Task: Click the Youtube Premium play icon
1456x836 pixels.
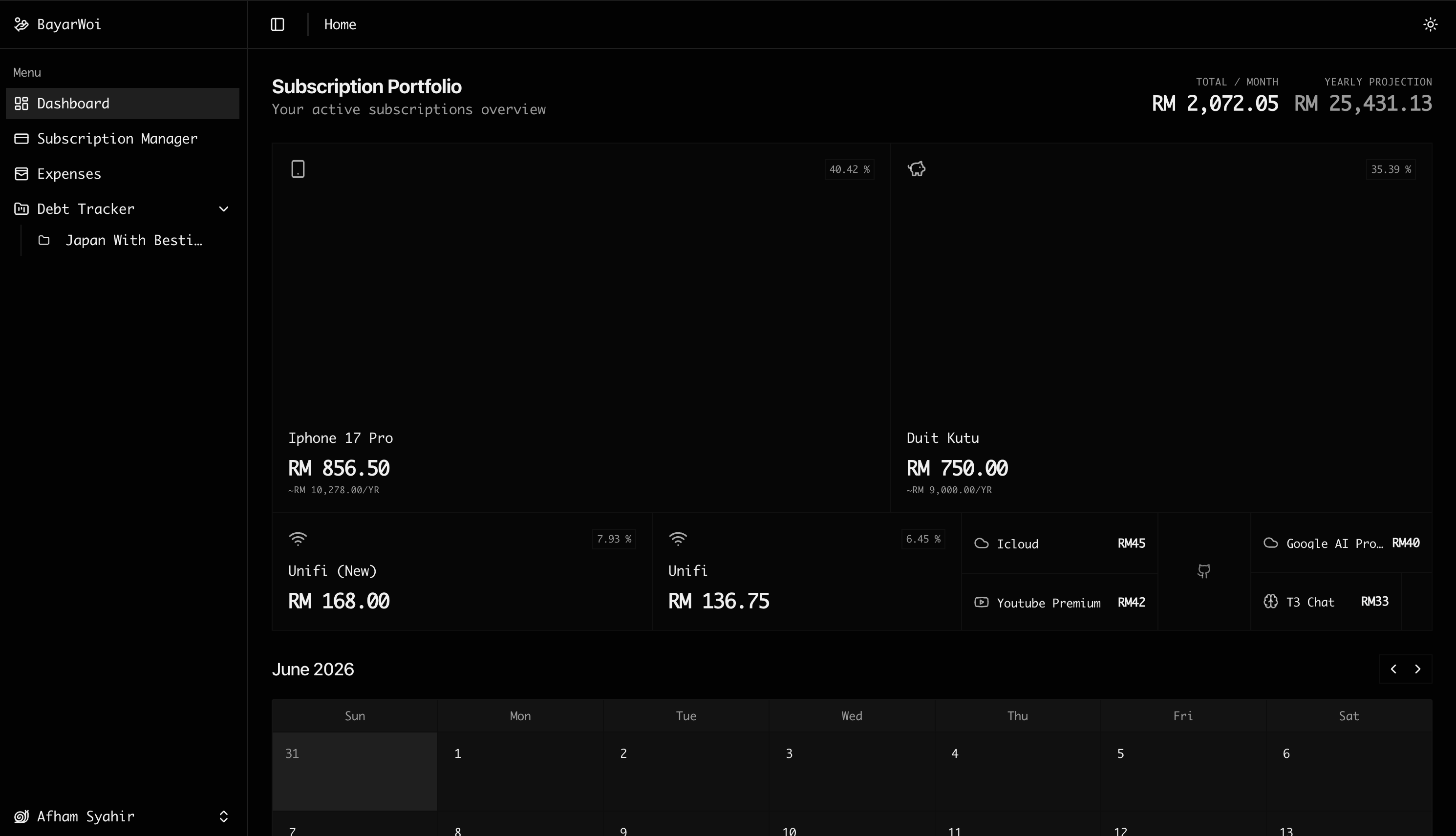Action: [x=982, y=602]
